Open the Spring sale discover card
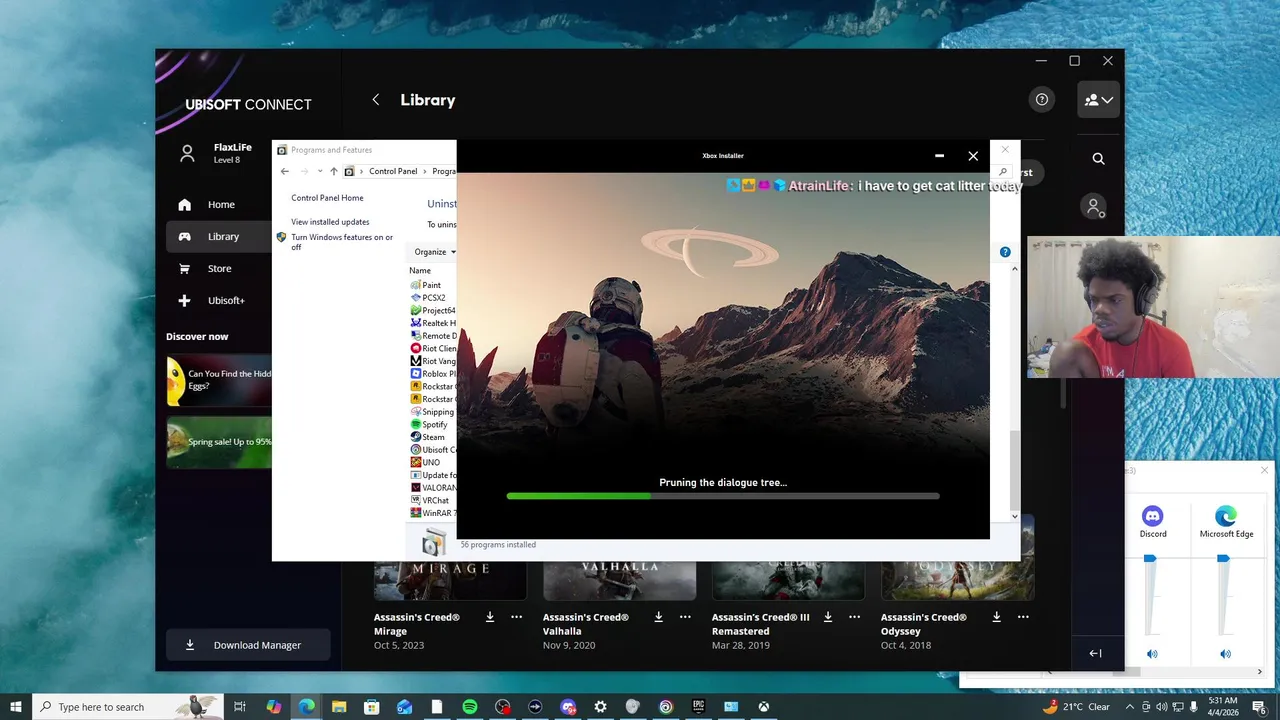1280x720 pixels. point(219,442)
